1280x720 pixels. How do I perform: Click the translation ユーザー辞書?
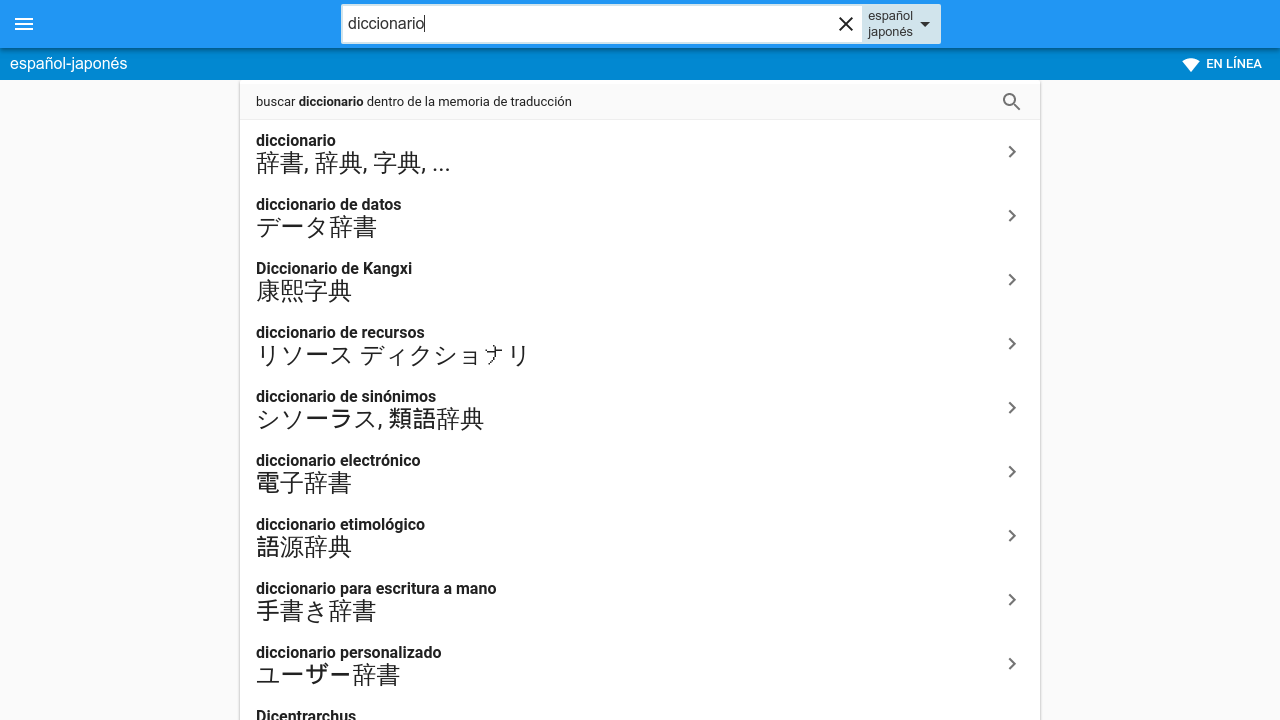328,676
